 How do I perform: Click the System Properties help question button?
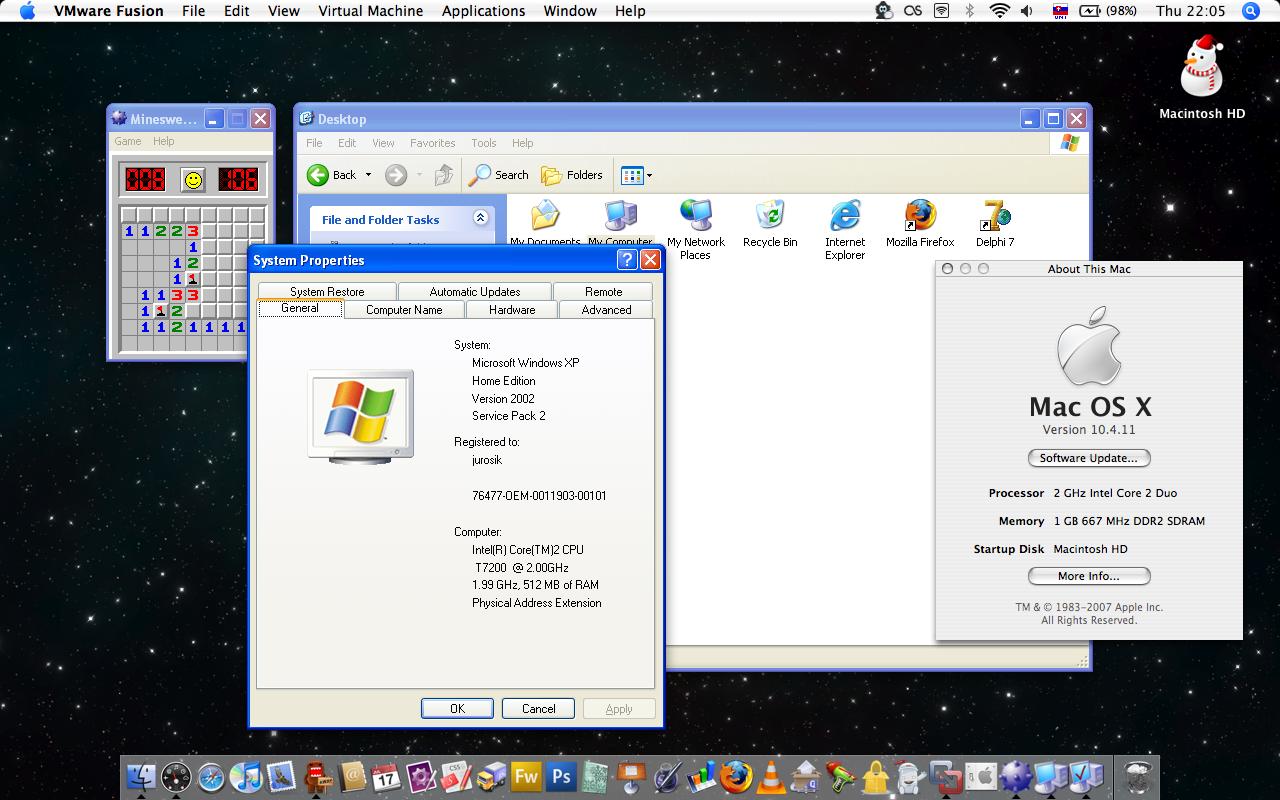click(x=627, y=260)
